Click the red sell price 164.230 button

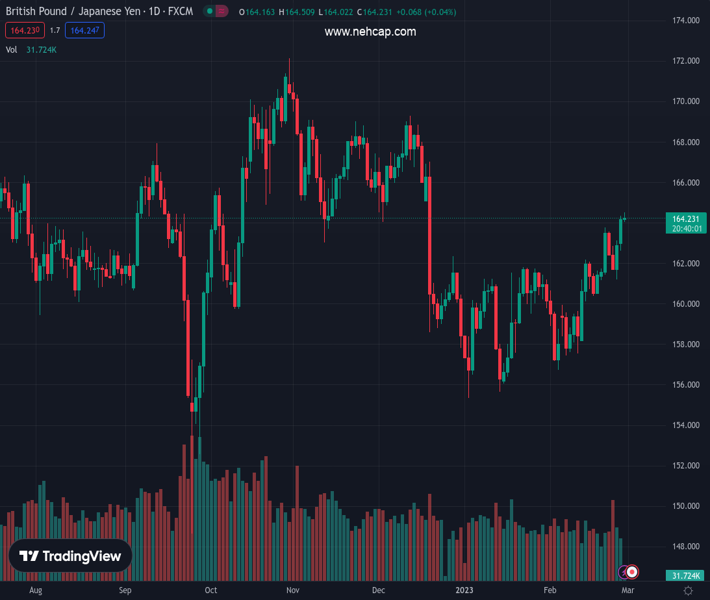tap(23, 31)
